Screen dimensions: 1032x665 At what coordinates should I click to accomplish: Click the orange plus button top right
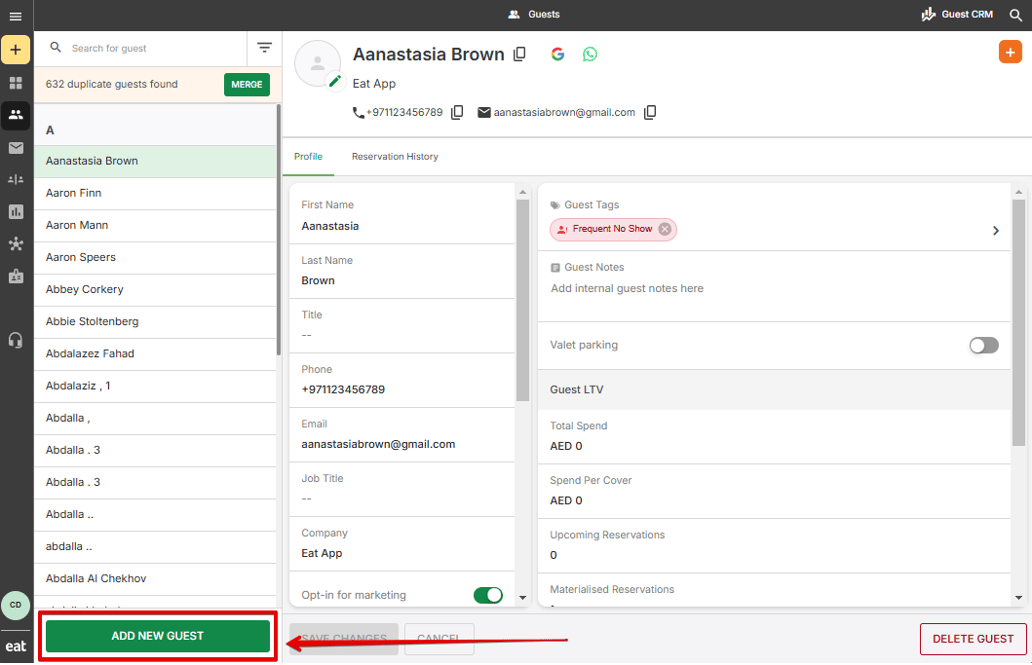[x=1010, y=52]
